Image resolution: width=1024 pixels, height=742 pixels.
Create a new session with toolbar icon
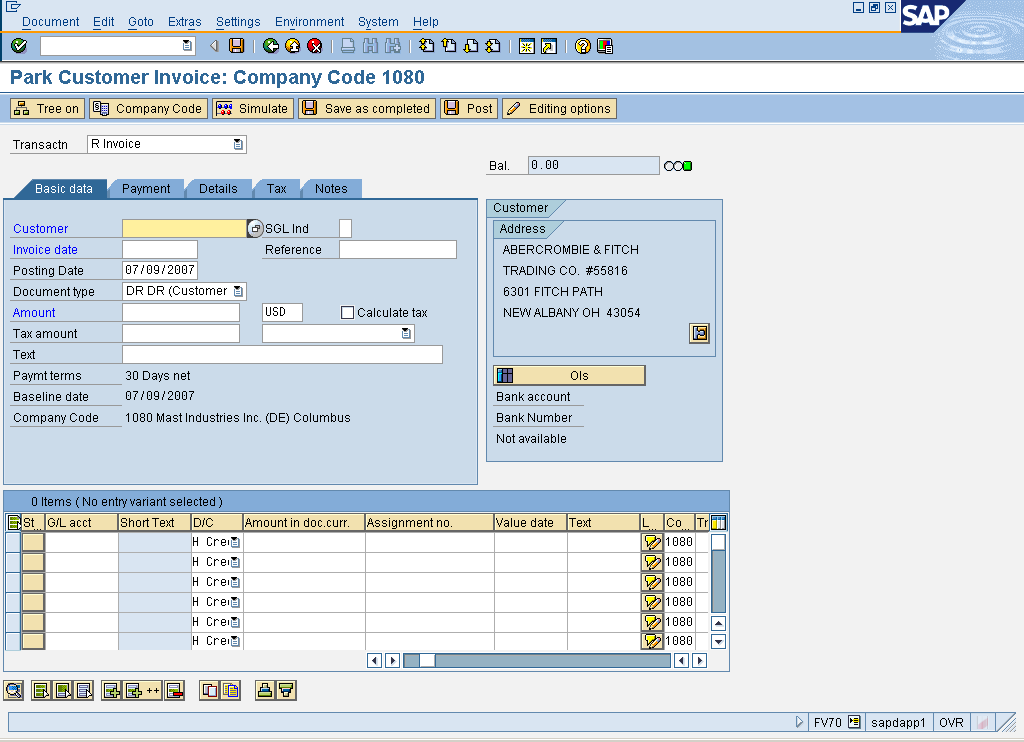tap(526, 46)
